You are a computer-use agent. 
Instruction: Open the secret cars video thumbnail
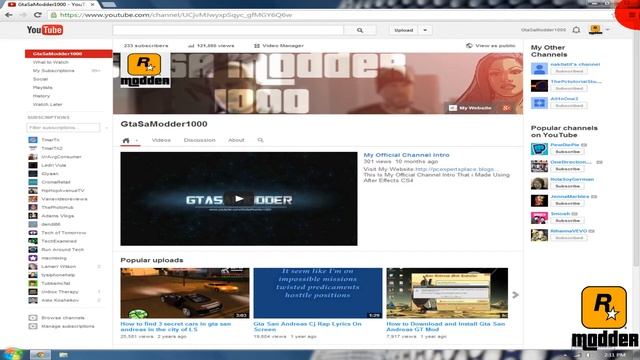[x=184, y=293]
